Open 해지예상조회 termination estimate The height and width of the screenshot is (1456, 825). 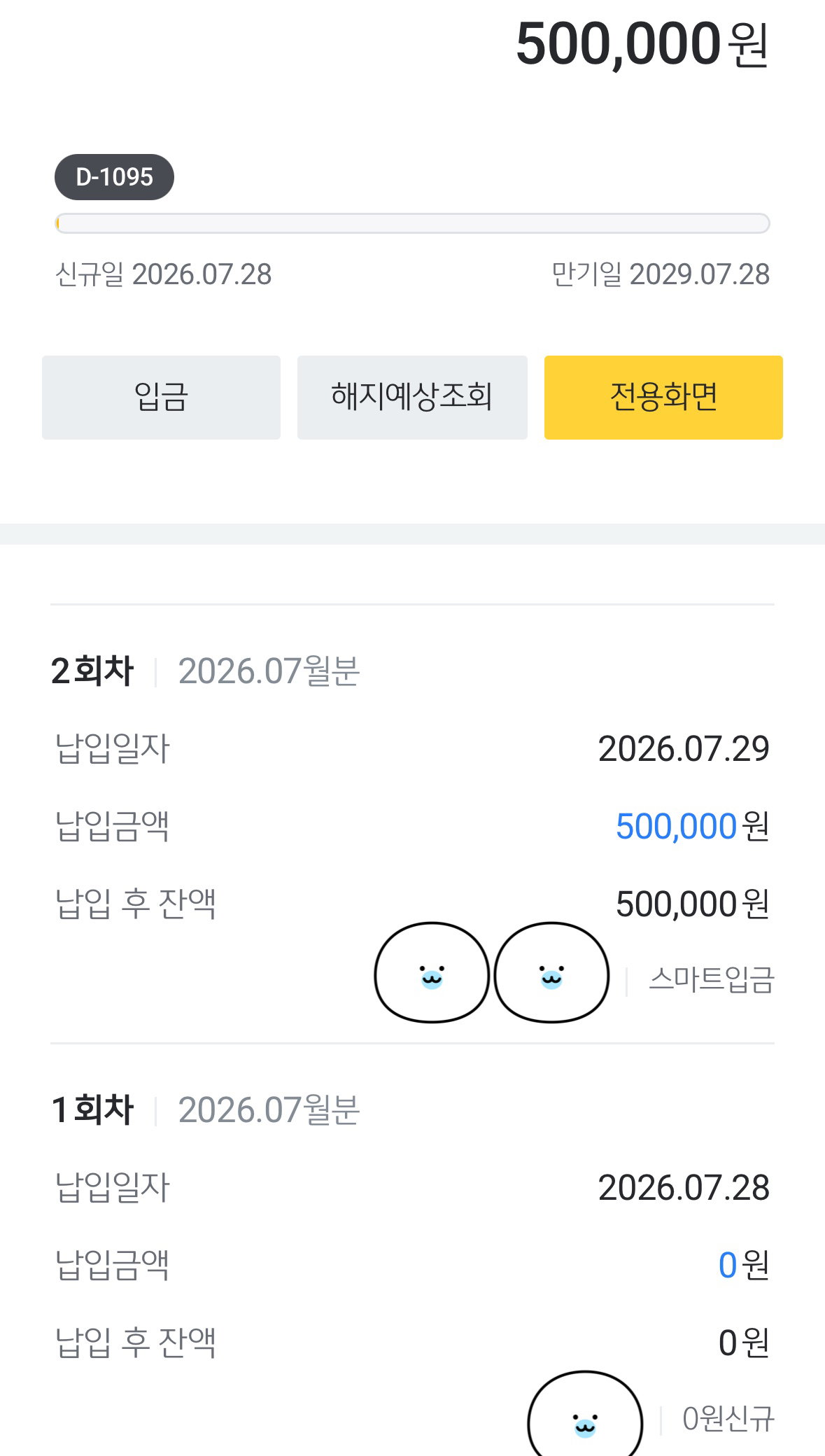coord(412,398)
